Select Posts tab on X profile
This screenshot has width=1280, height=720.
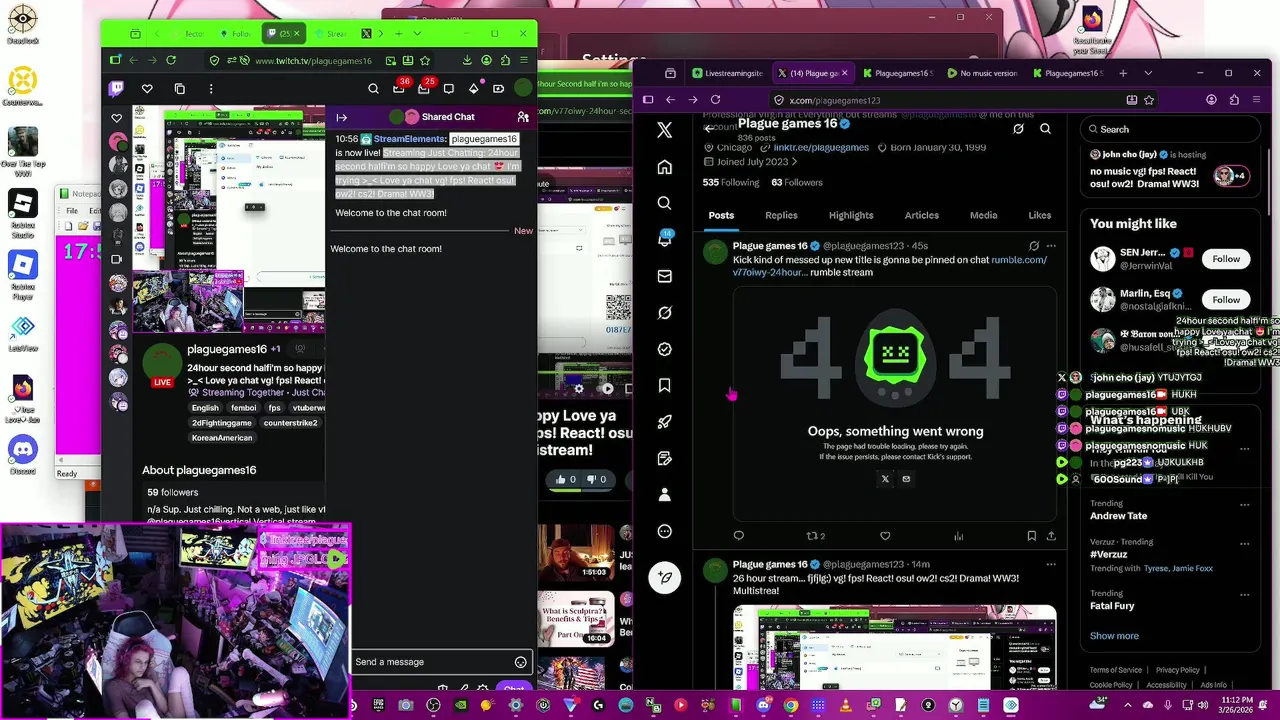[721, 215]
